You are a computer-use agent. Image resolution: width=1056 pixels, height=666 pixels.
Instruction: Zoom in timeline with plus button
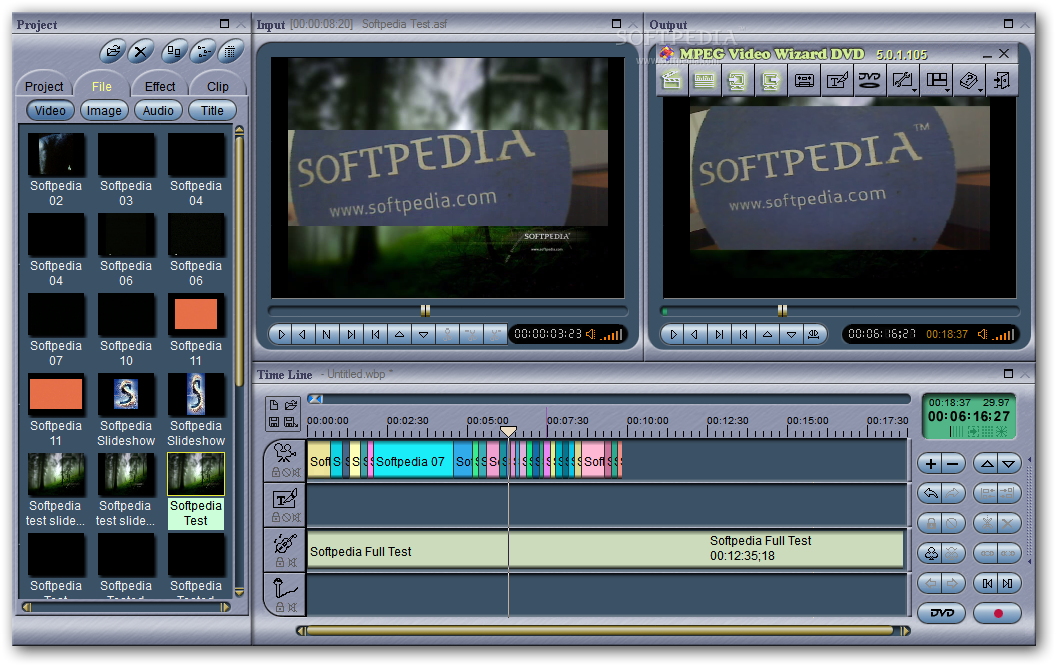pos(931,464)
